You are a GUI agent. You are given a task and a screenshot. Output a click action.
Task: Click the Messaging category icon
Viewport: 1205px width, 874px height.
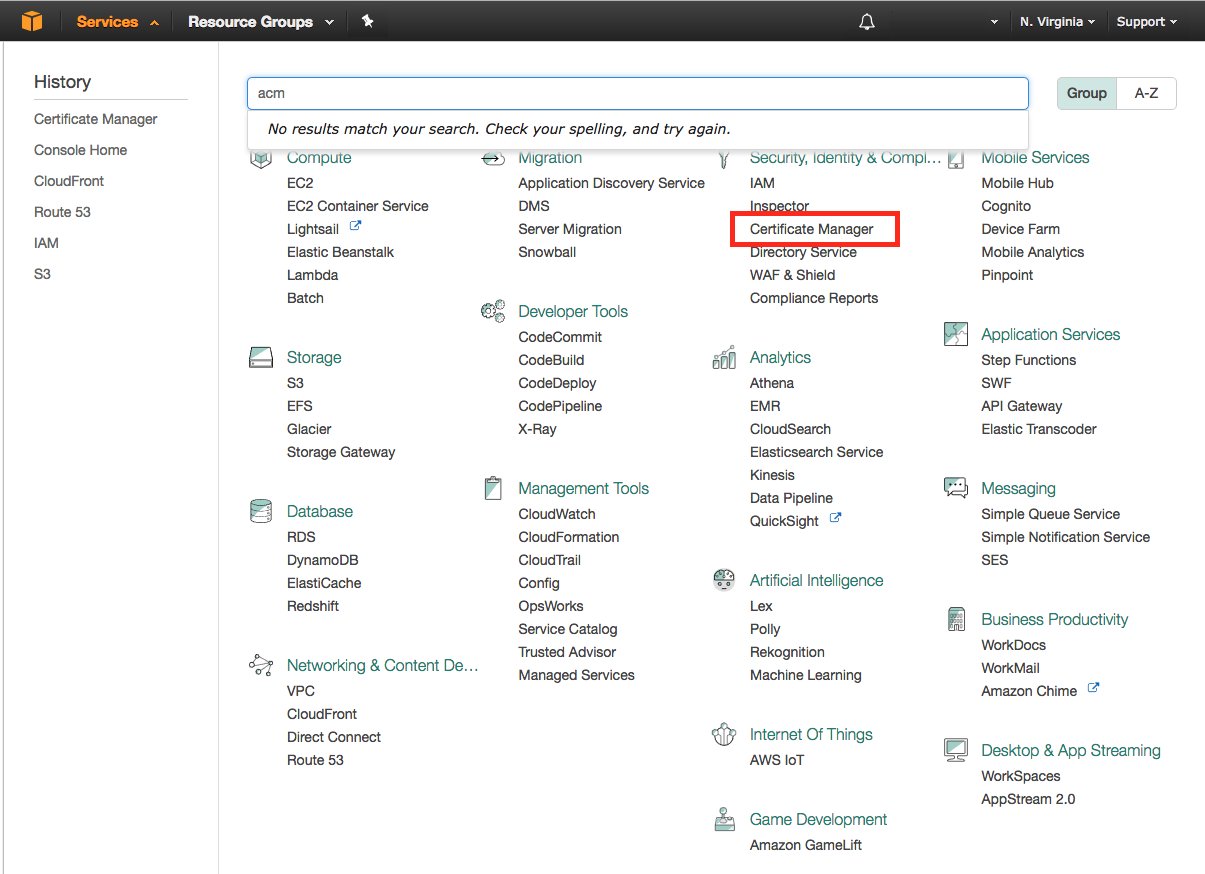tap(956, 488)
